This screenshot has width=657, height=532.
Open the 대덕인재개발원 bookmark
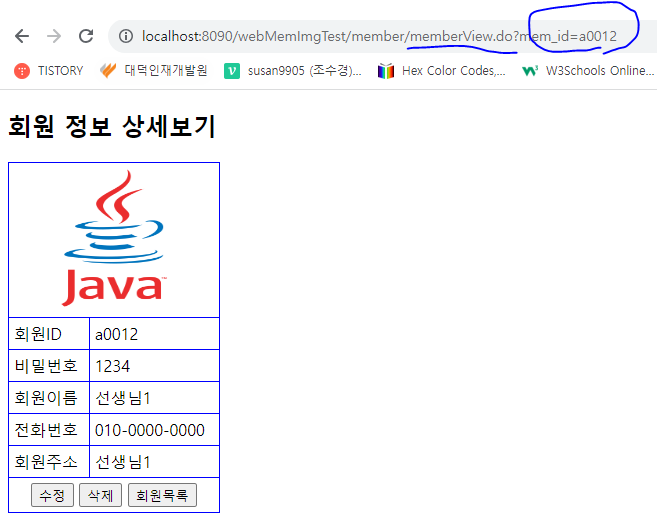[x=154, y=70]
